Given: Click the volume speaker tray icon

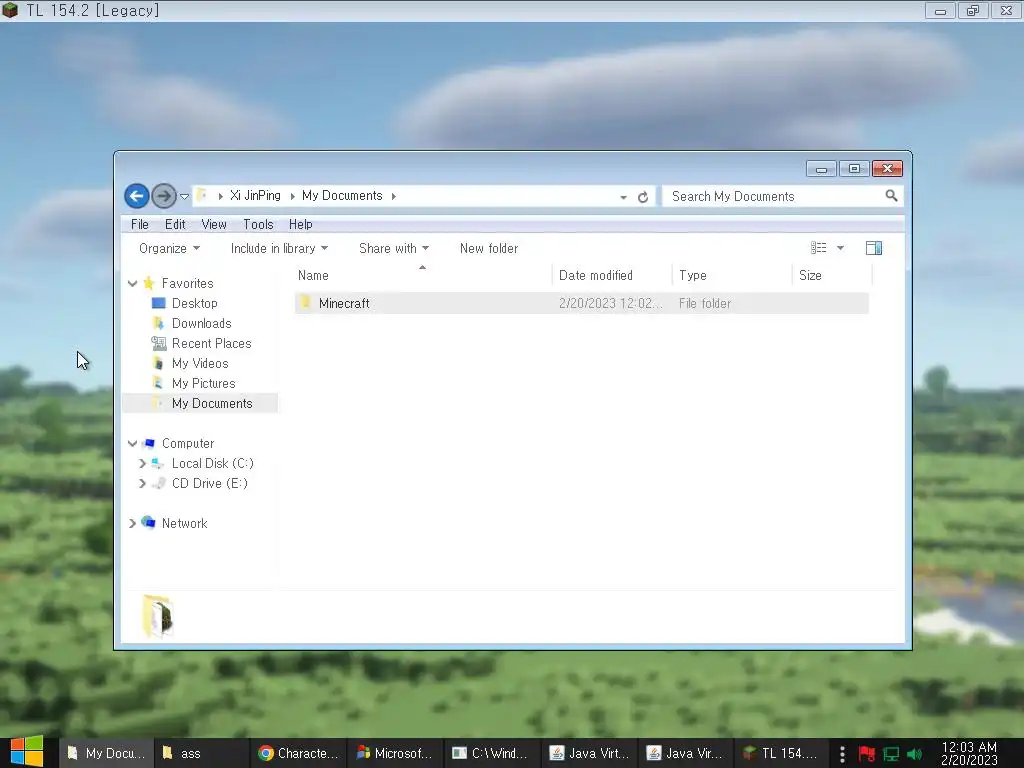Looking at the screenshot, I should (x=914, y=754).
